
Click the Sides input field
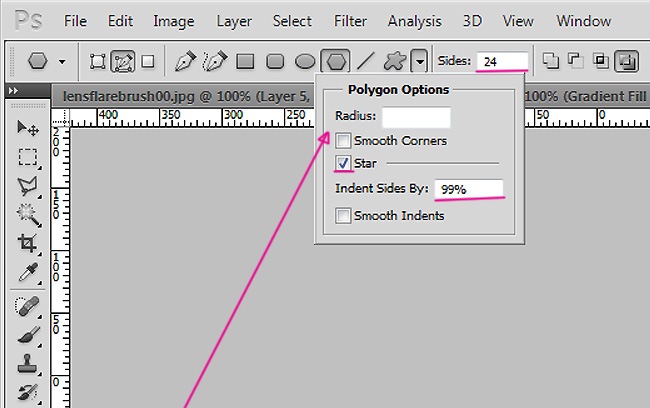(x=502, y=62)
